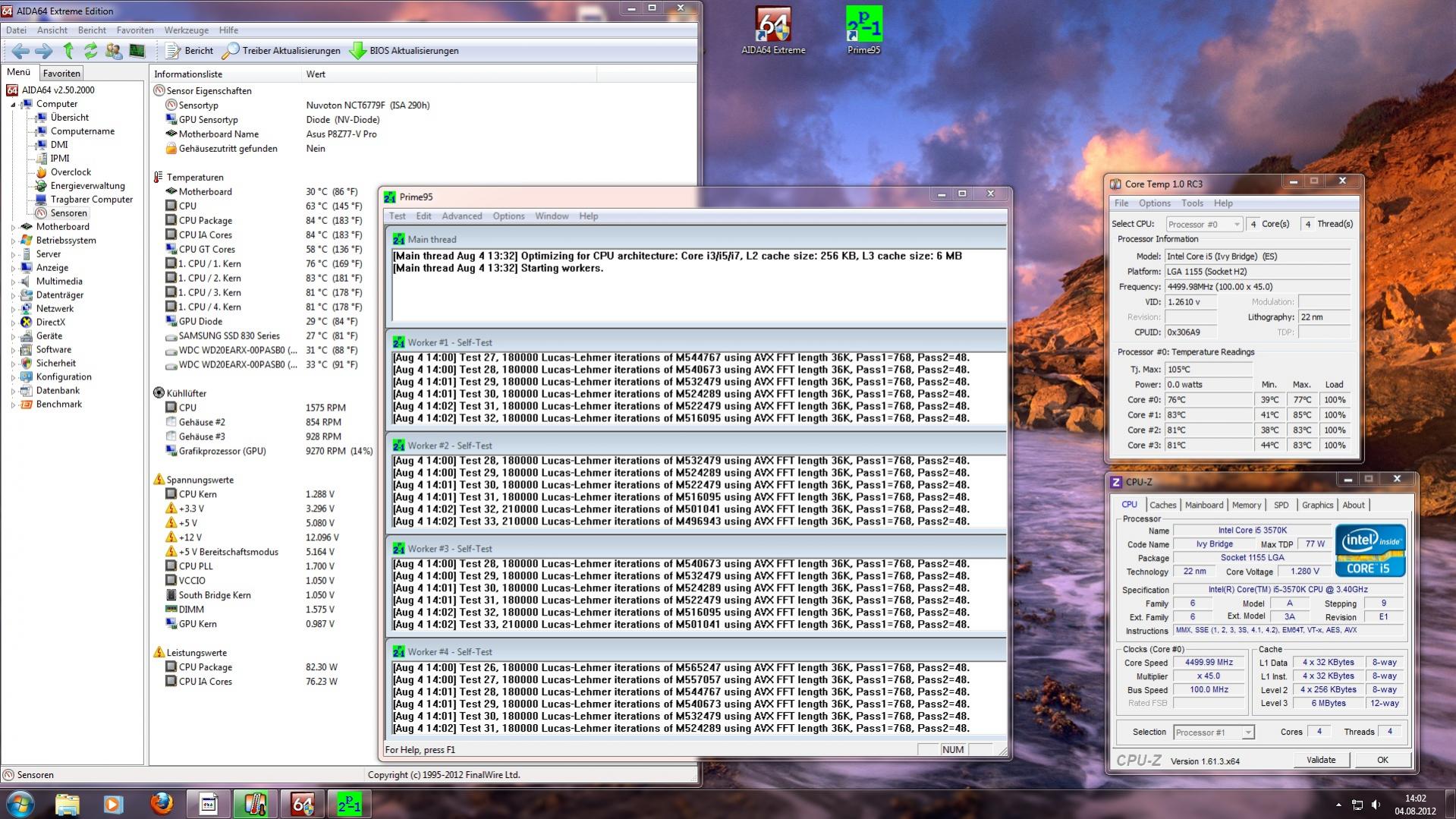The width and height of the screenshot is (1456, 819).
Task: Click the green monitor graph icon in AIDA64's toolbar
Action: click(137, 51)
